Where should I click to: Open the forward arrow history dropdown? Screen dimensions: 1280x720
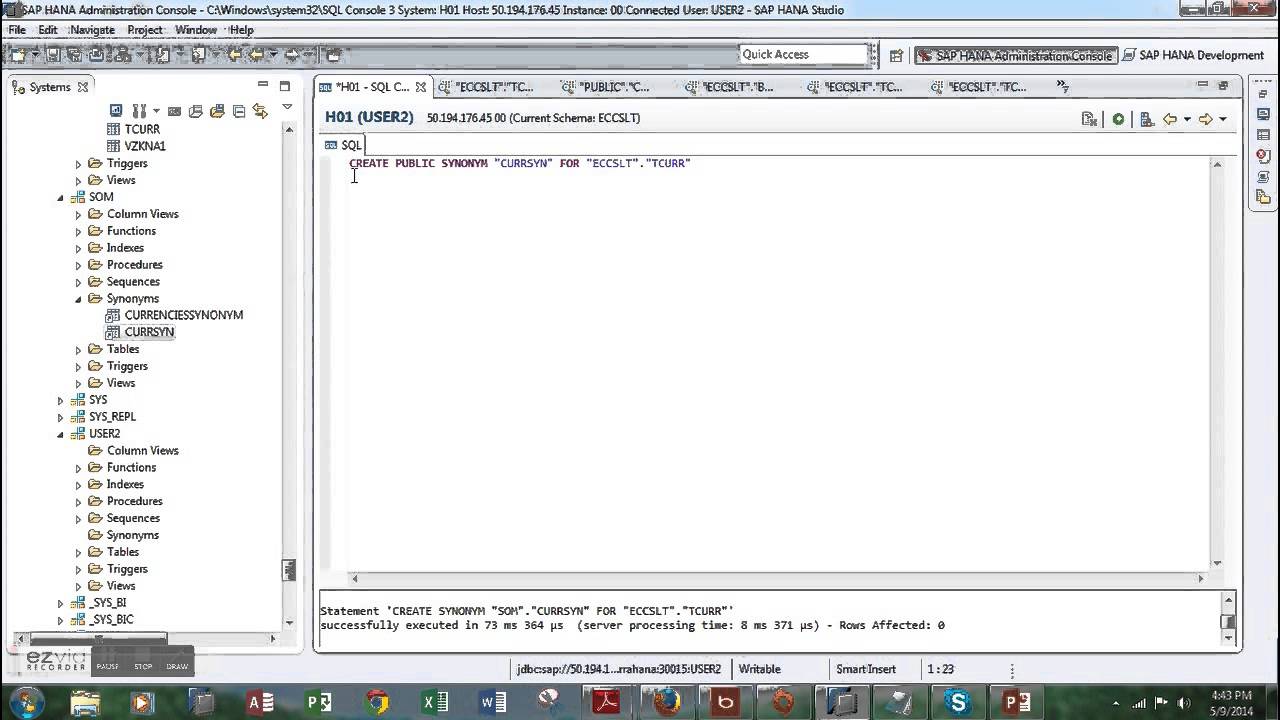click(x=1222, y=119)
